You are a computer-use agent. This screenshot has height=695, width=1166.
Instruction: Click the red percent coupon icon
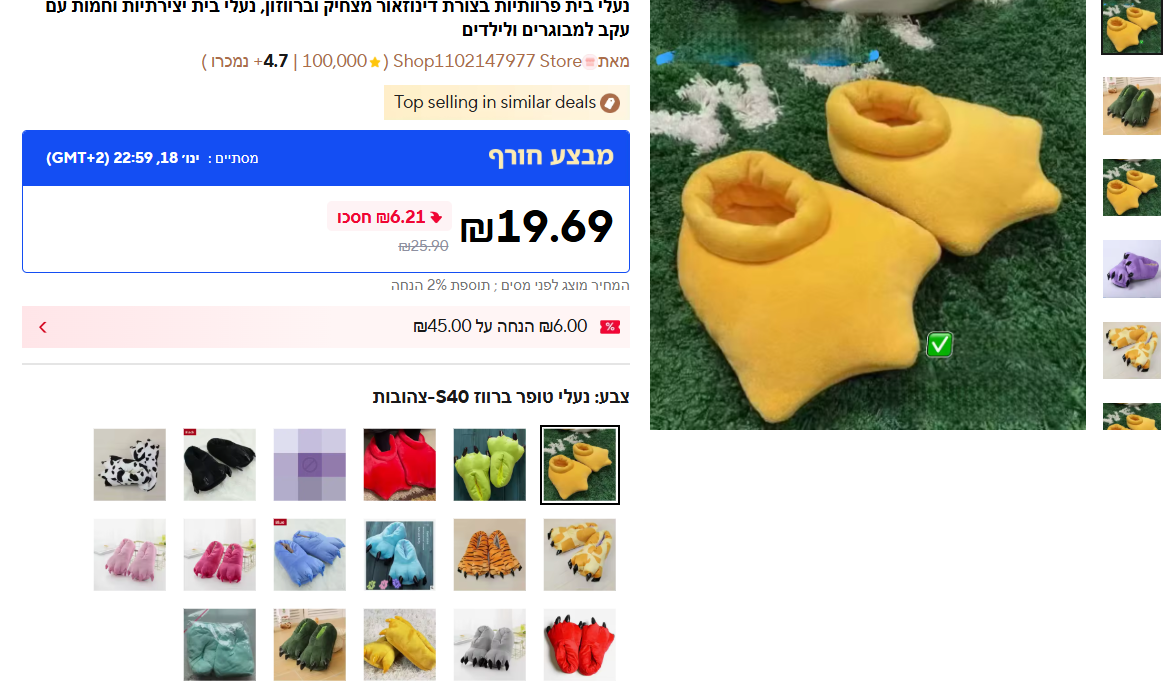[x=610, y=327]
